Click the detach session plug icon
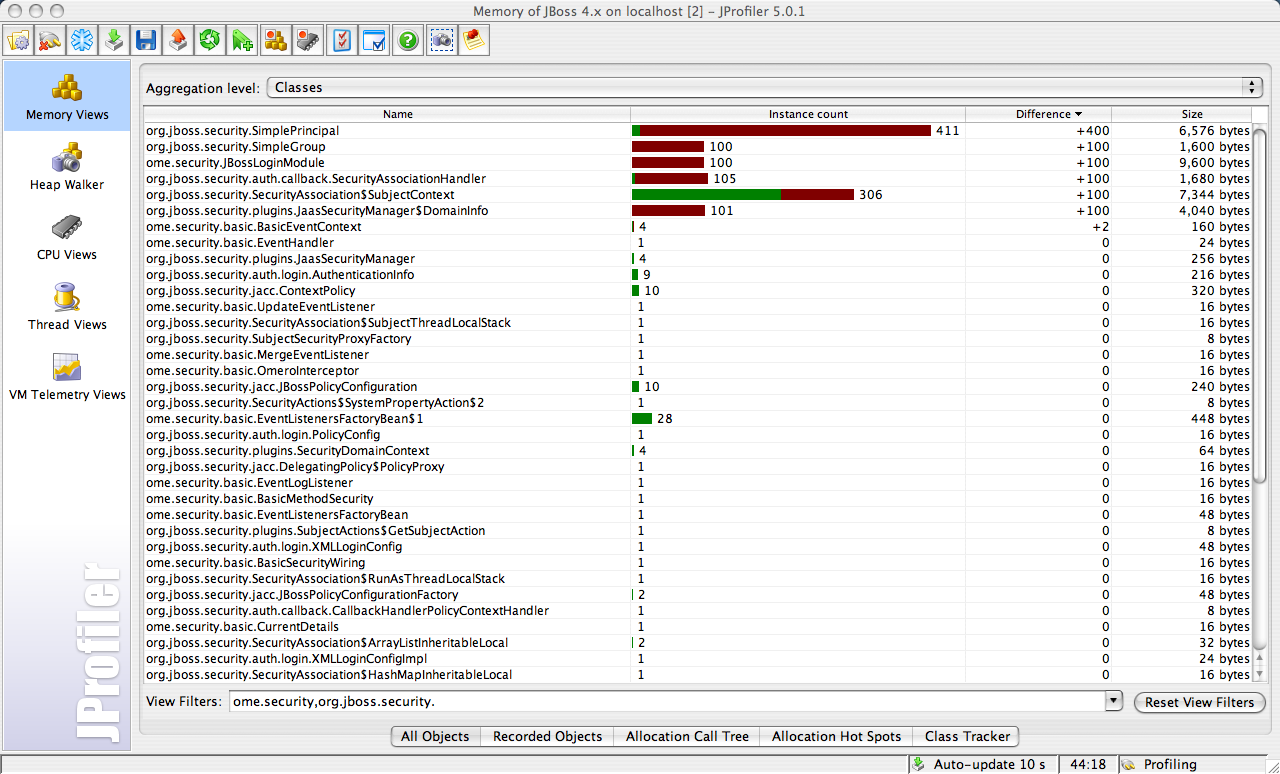 tap(50, 40)
